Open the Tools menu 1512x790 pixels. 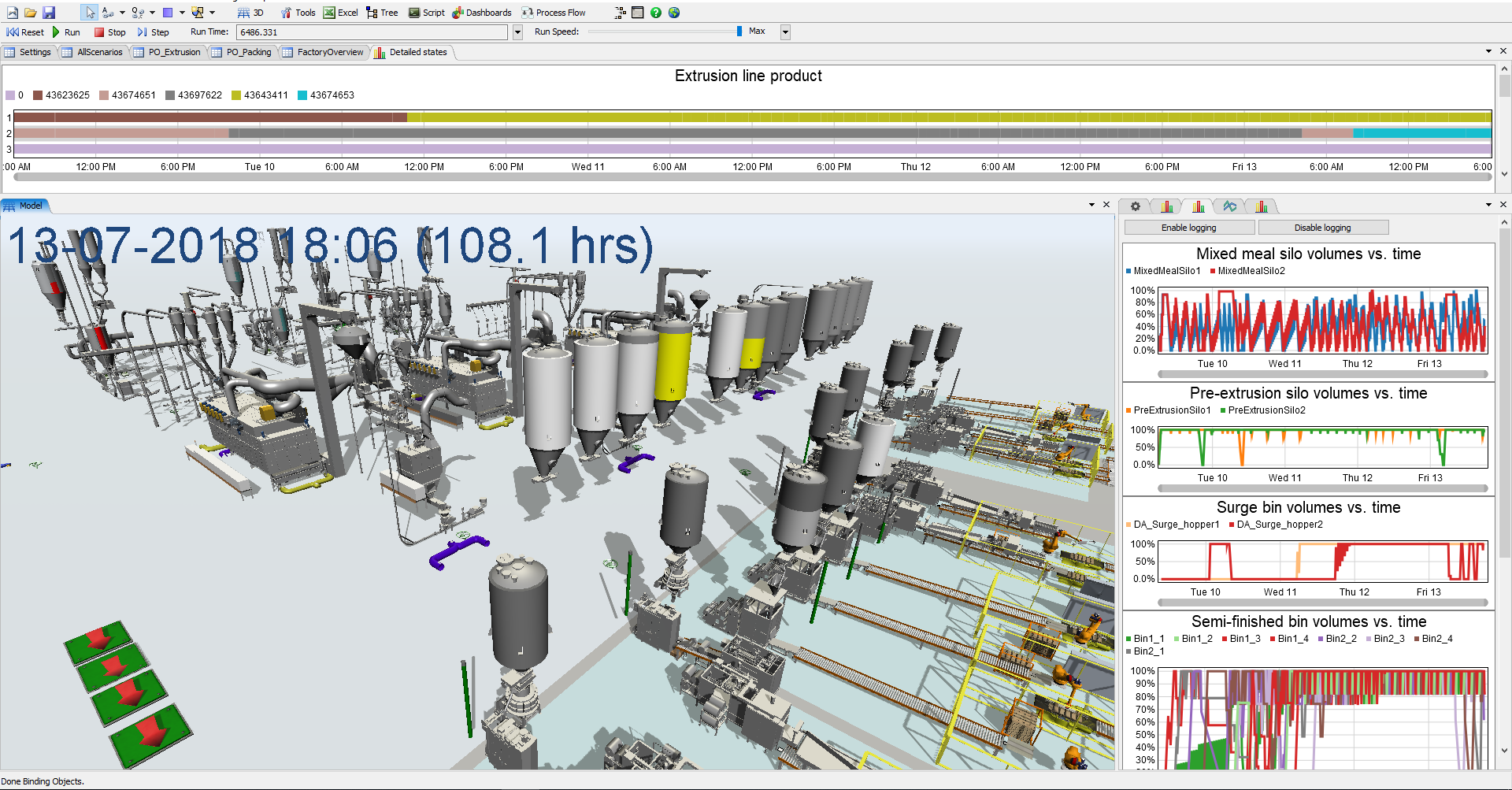[x=298, y=13]
